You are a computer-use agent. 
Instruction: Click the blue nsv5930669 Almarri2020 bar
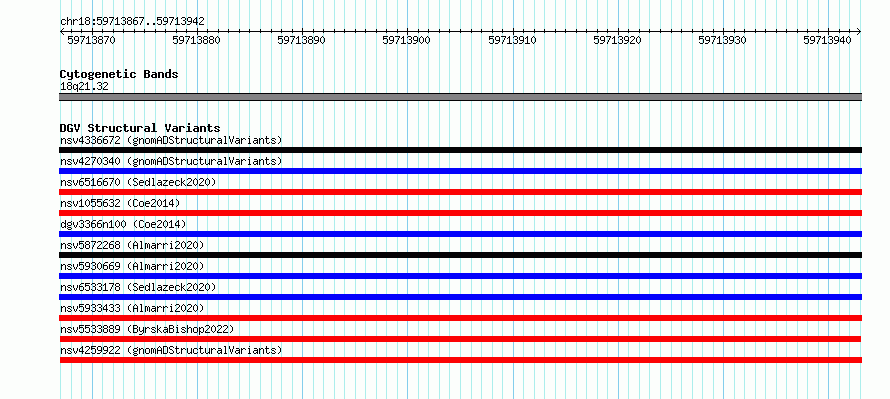click(x=460, y=276)
